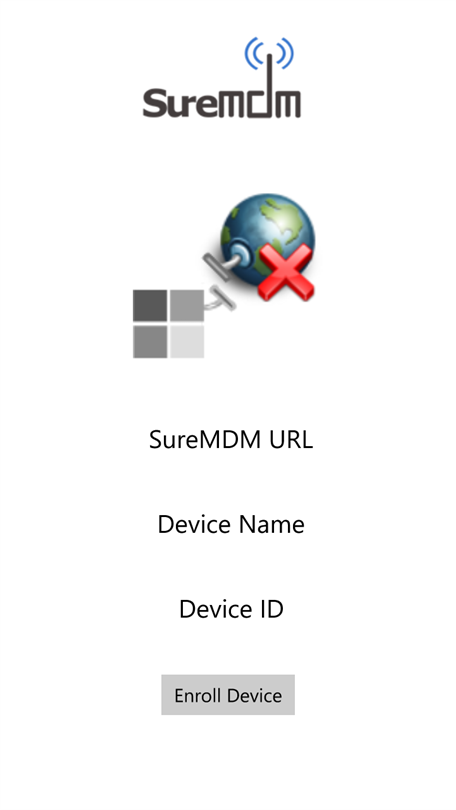Click the Enroll Device button
456x810 pixels.
(x=228, y=695)
